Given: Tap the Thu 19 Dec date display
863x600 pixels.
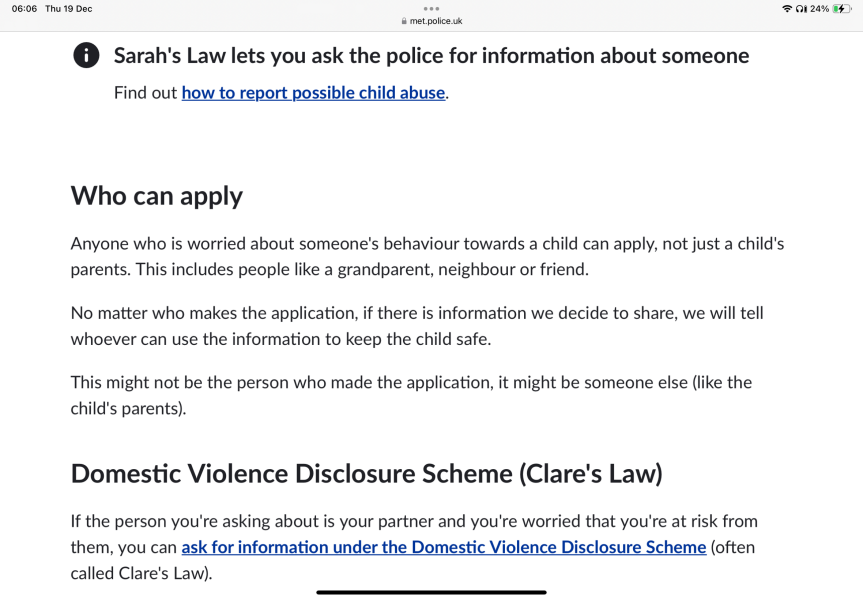Looking at the screenshot, I should [69, 9].
